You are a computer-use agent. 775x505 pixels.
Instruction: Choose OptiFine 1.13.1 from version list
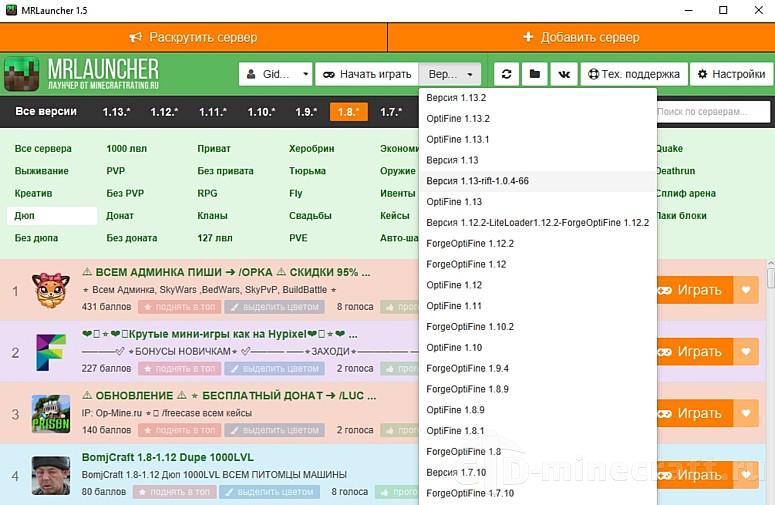(x=538, y=139)
